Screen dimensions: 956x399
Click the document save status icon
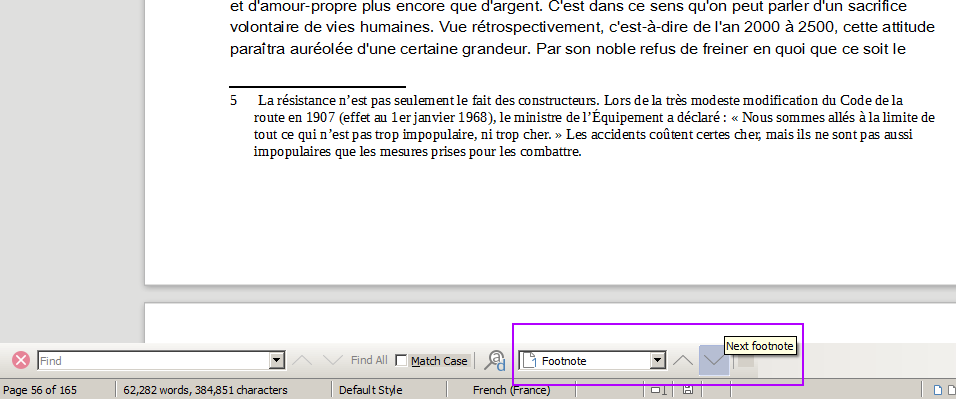click(x=688, y=390)
